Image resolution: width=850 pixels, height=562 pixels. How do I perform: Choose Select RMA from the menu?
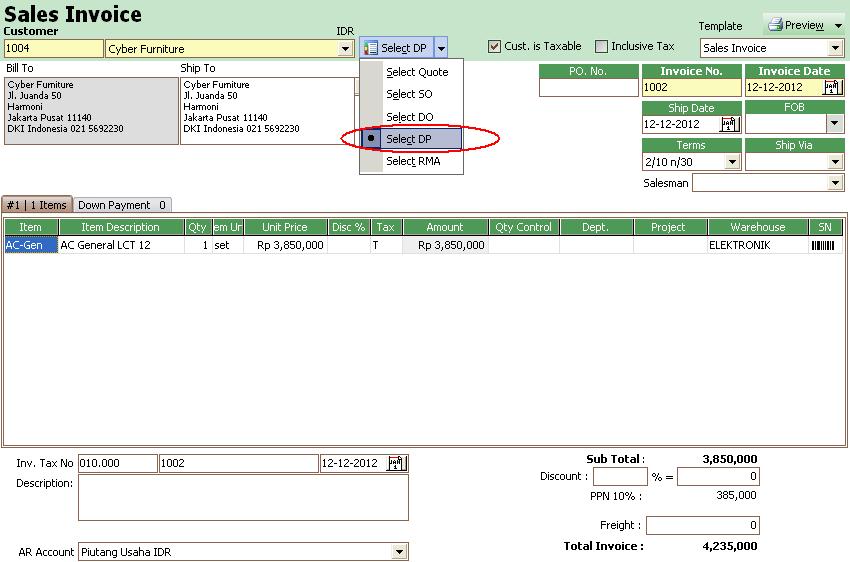413,161
